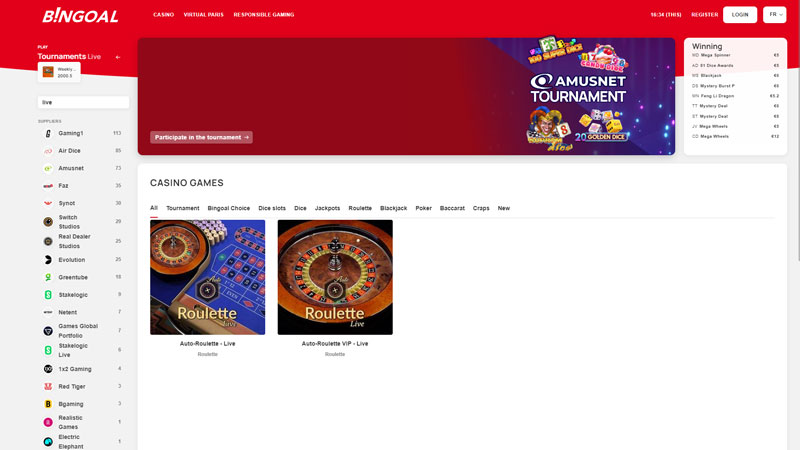The height and width of the screenshot is (450, 800).
Task: Switch to the Craps tab
Action: tap(481, 208)
